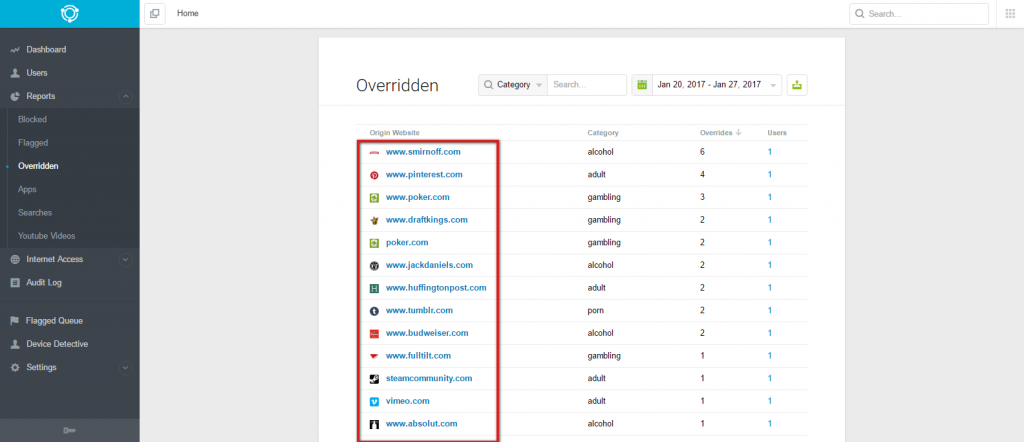Click the Category column header
Screen dimensions: 1024x442
tap(603, 133)
